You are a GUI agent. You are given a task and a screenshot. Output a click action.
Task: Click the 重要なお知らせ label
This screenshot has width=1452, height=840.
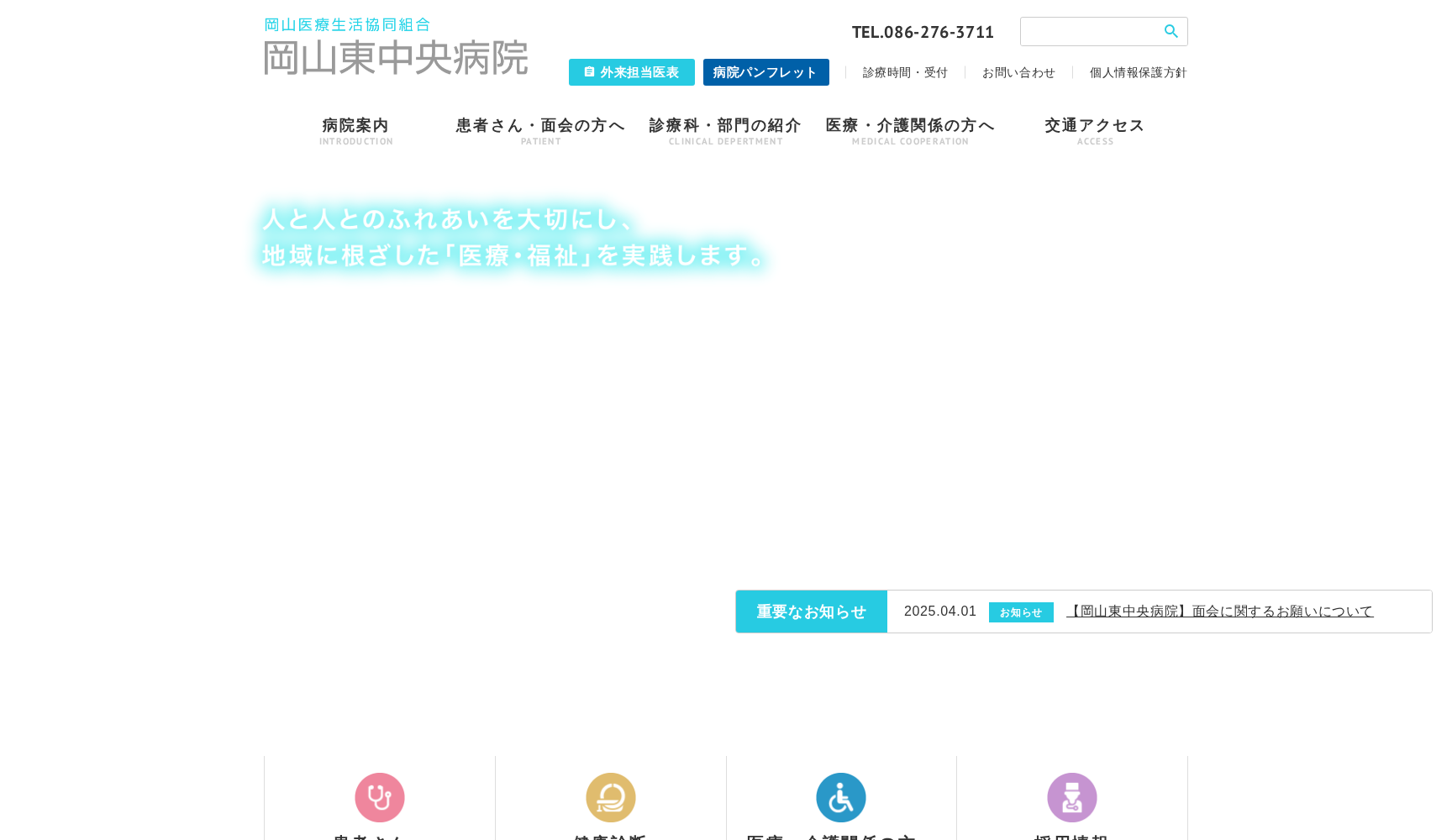click(x=810, y=612)
